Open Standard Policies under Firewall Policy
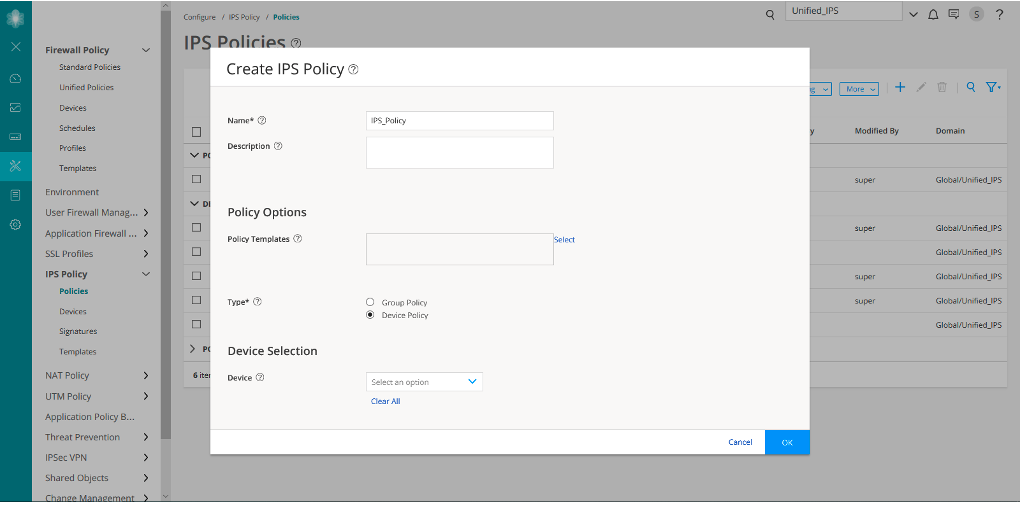The height and width of the screenshot is (506, 1024). click(89, 67)
